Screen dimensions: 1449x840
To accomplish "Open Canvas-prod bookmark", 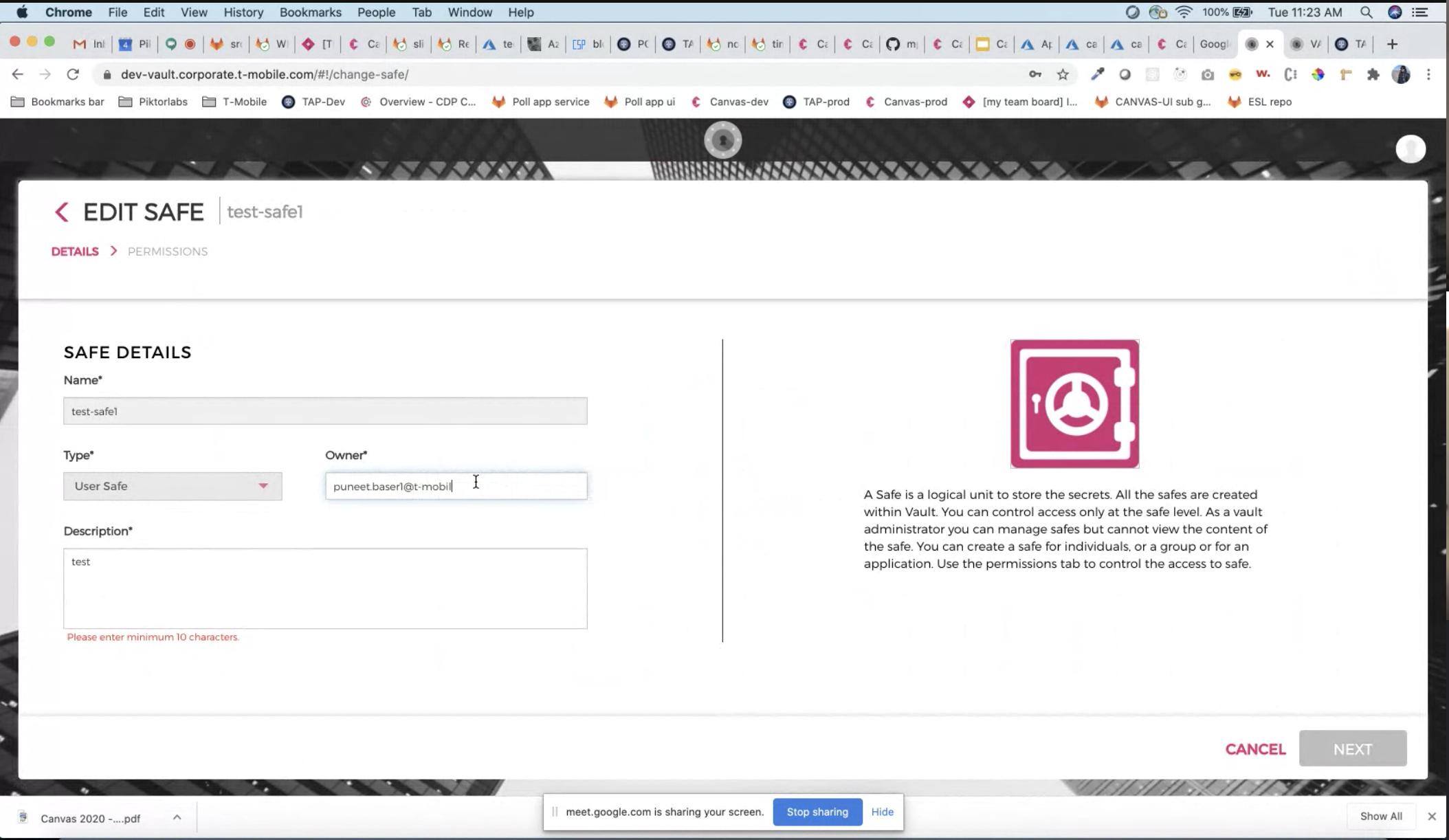I will tap(906, 102).
